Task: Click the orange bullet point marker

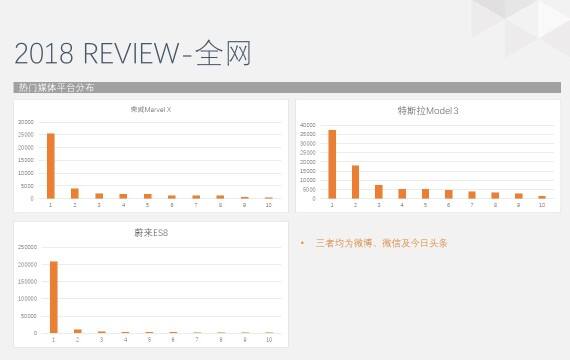Action: point(302,243)
